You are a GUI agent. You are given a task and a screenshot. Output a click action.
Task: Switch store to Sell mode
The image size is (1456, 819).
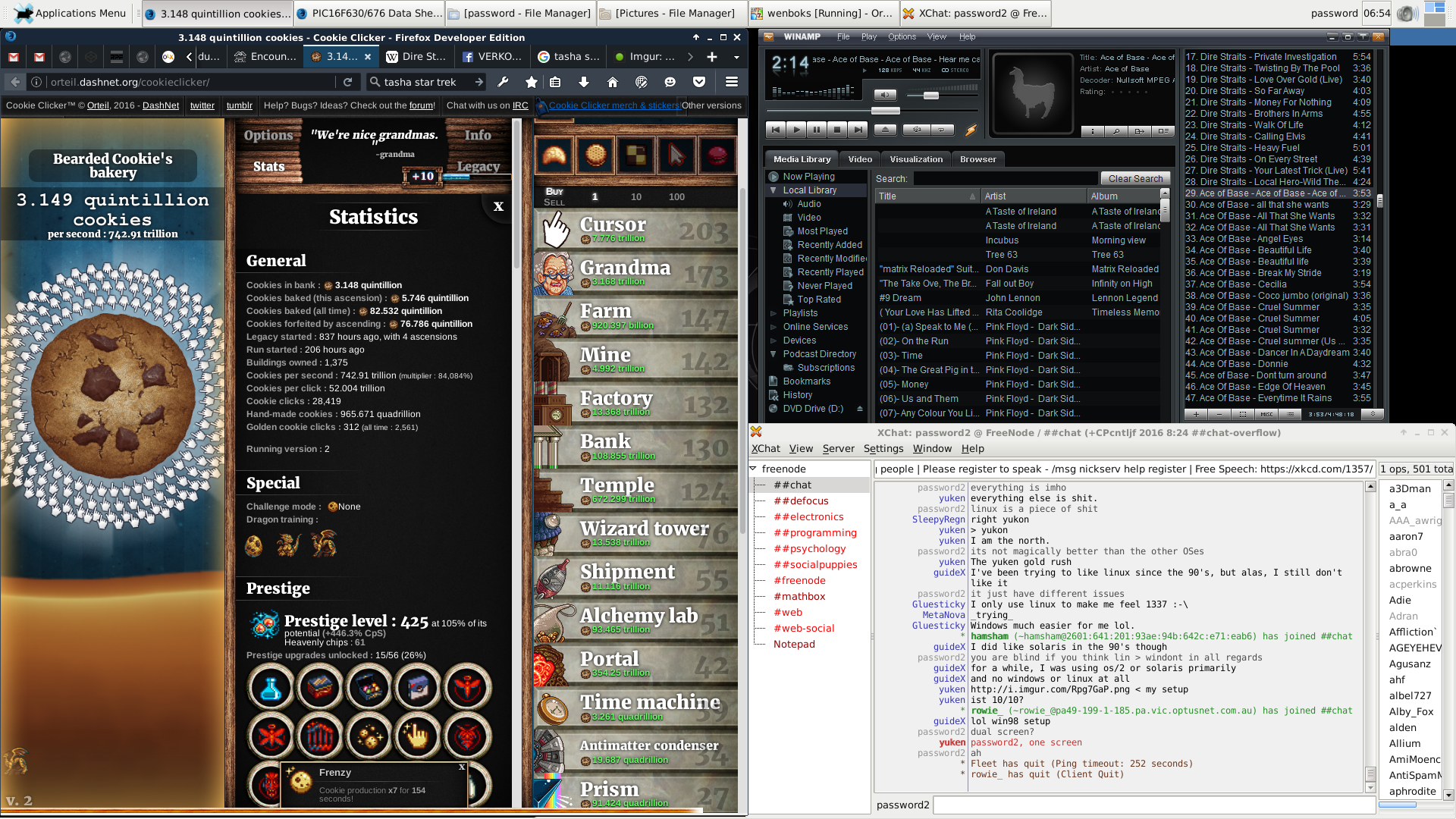(x=554, y=202)
